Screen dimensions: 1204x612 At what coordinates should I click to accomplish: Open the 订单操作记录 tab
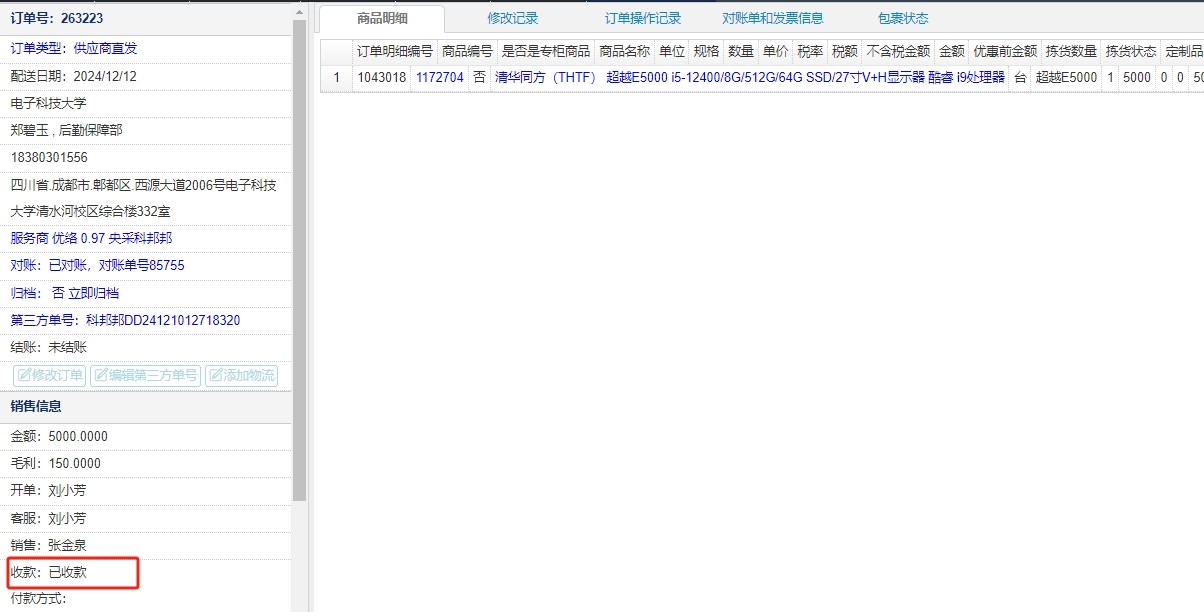tap(643, 18)
